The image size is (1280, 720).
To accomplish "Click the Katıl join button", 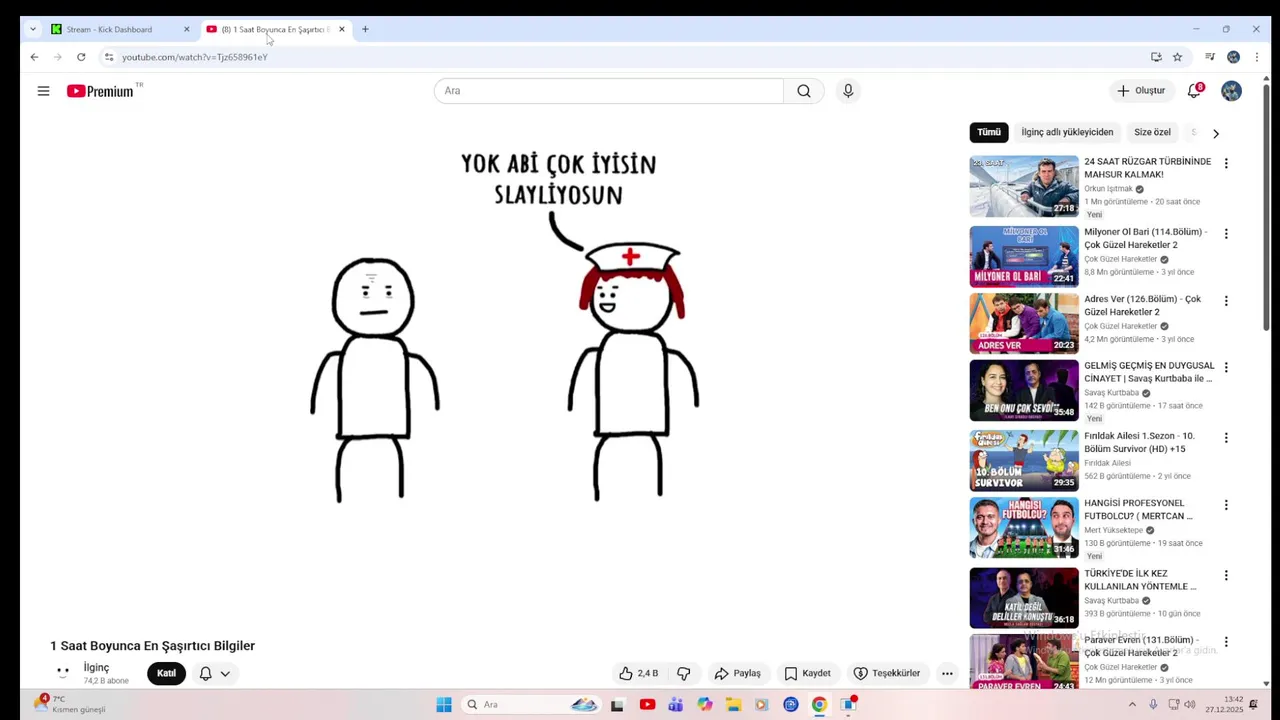I will click(x=166, y=673).
